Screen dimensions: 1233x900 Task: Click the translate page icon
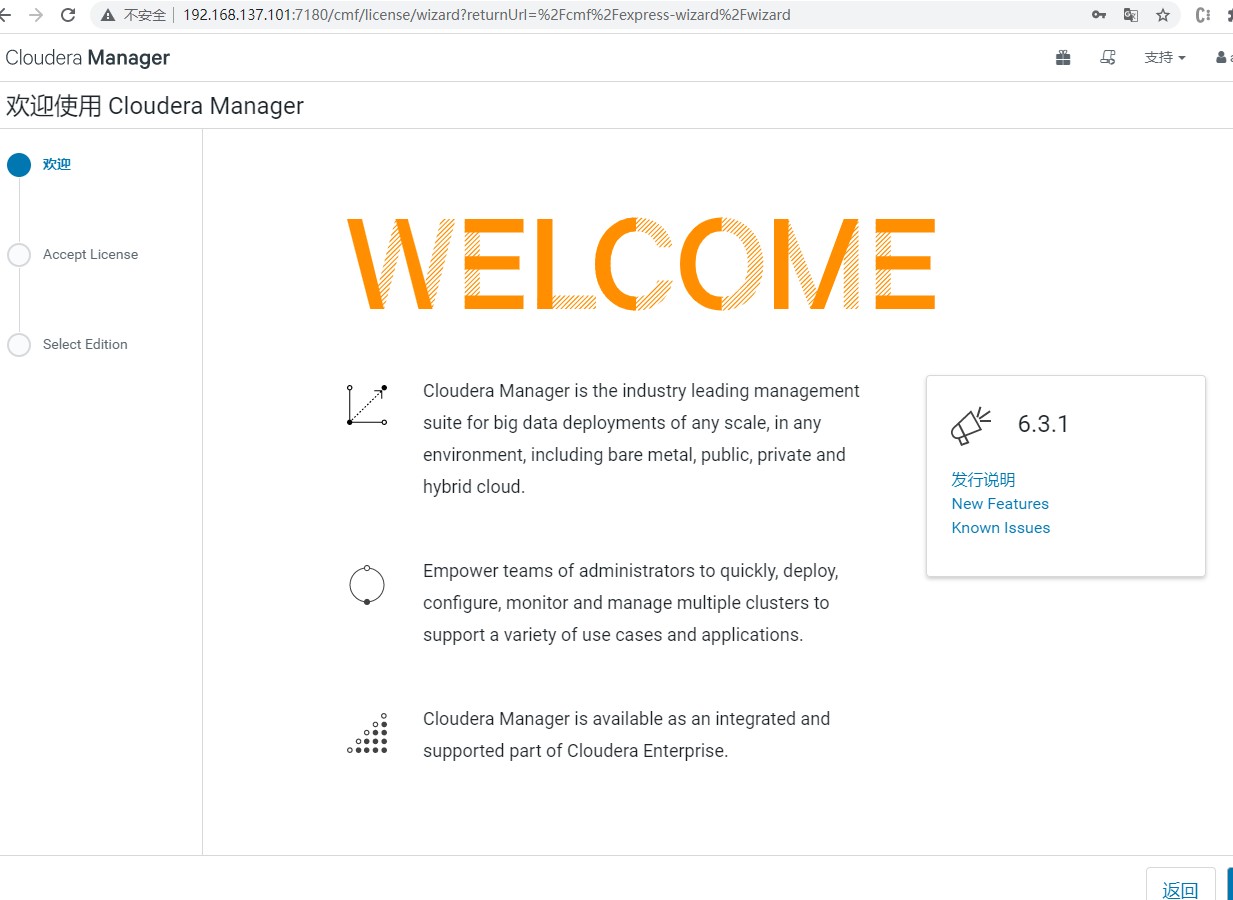(x=1131, y=15)
